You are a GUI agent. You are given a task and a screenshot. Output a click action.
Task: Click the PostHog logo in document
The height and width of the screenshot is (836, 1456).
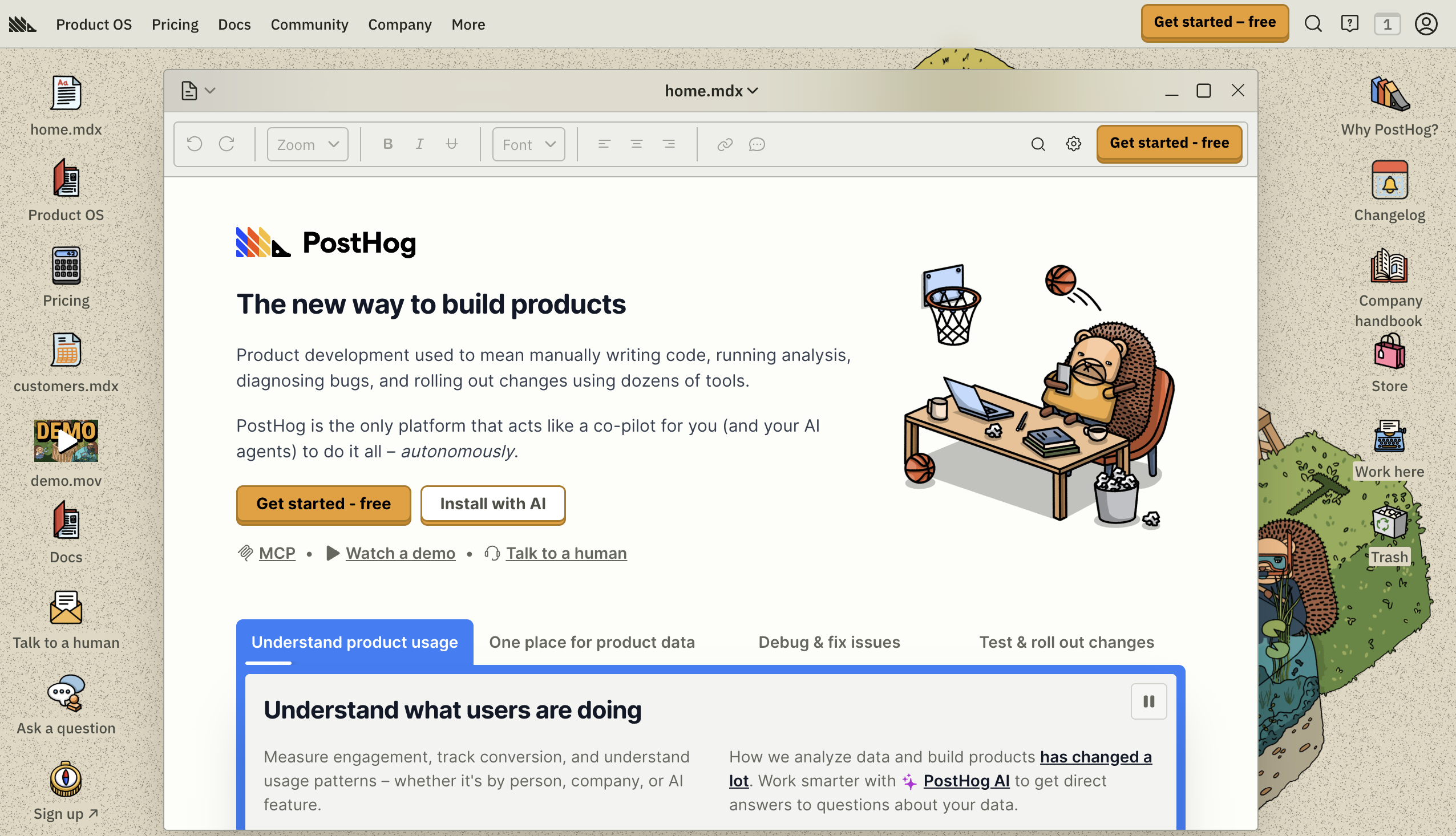pyautogui.click(x=326, y=242)
